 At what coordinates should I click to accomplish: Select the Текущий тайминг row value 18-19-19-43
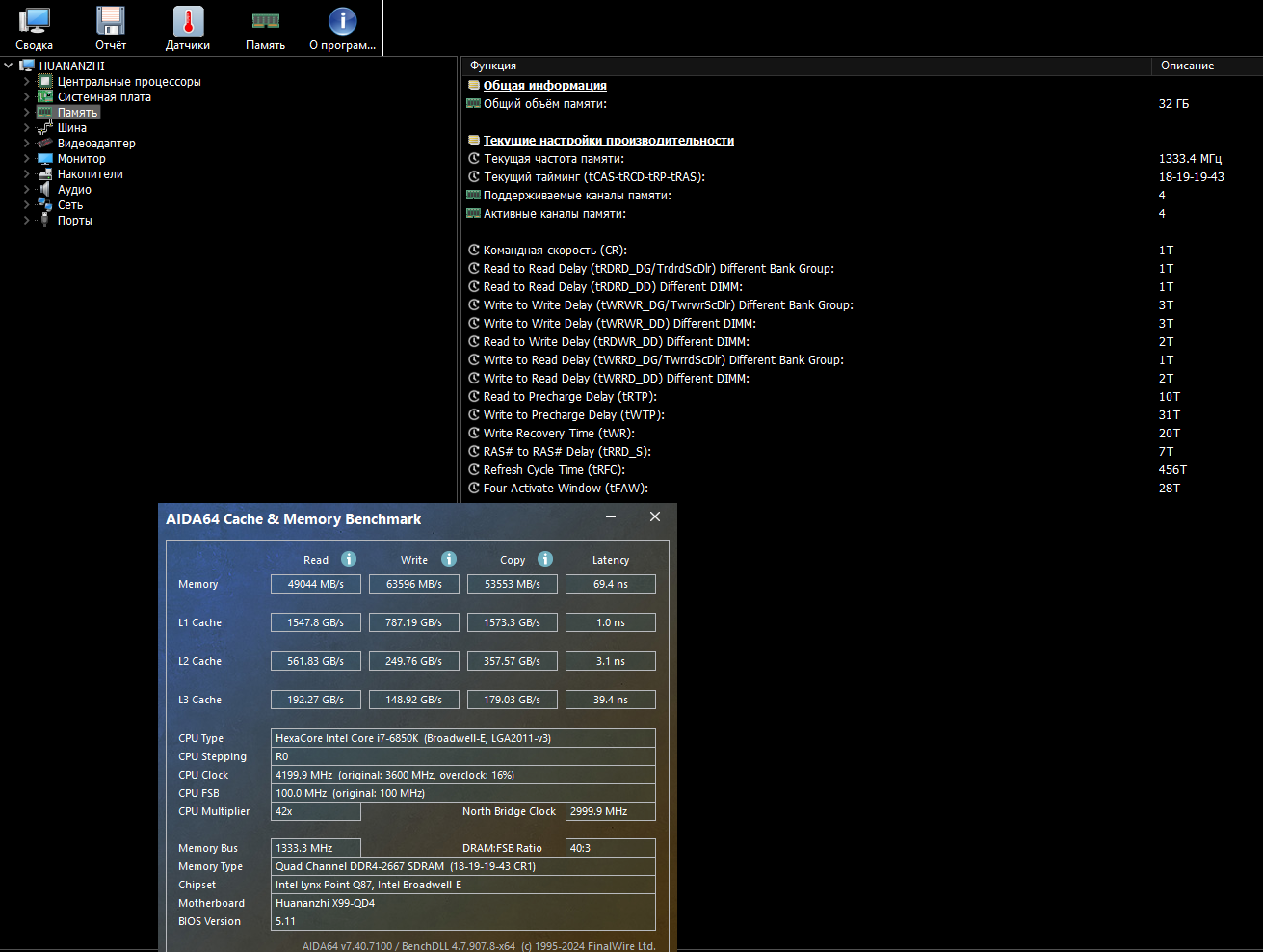pos(1192,177)
